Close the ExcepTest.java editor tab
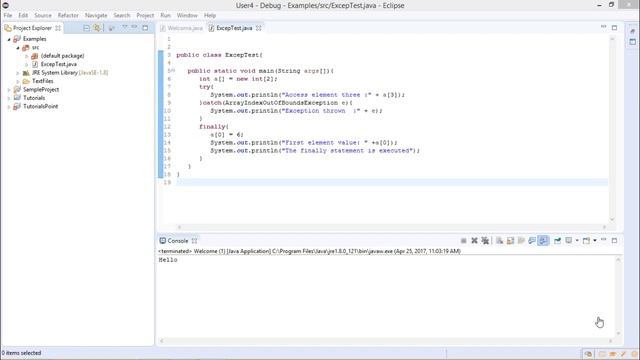This screenshot has width=640, height=360. 258,28
